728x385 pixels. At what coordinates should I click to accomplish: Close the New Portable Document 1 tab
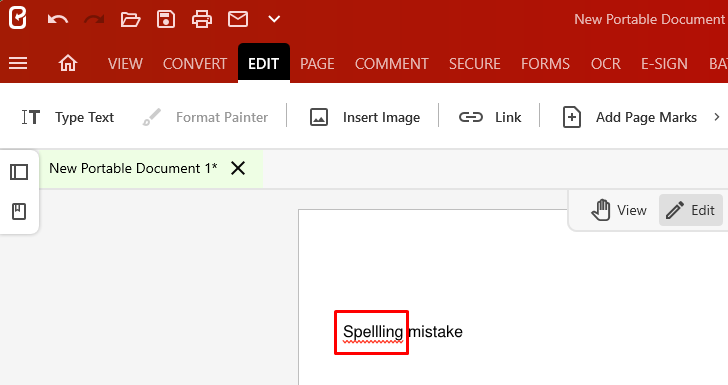click(x=238, y=168)
